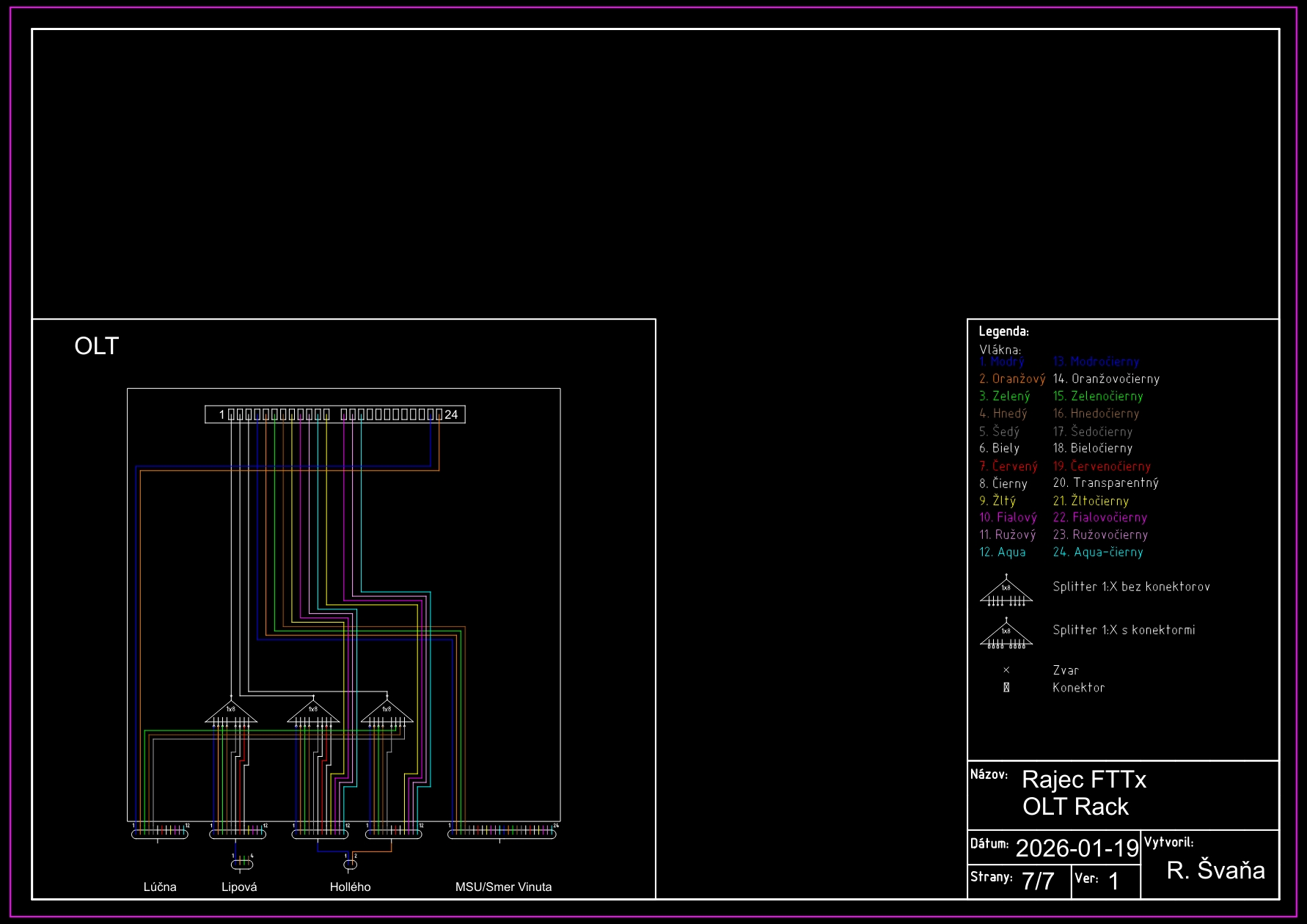Select port number 24 on the patch panel
1307x924 pixels.
[451, 415]
